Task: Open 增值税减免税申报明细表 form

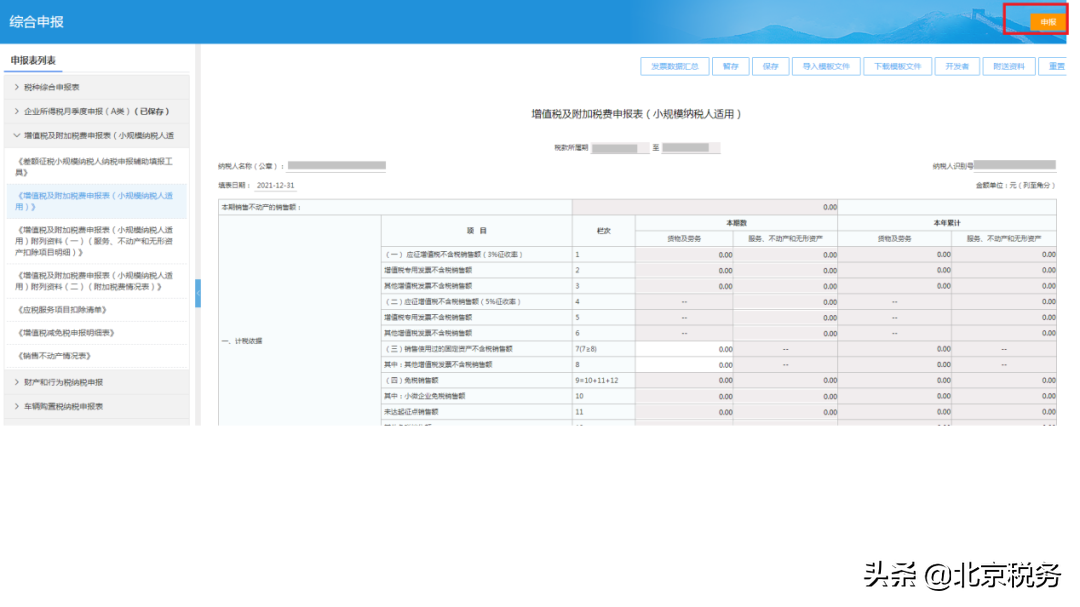Action: click(96, 333)
